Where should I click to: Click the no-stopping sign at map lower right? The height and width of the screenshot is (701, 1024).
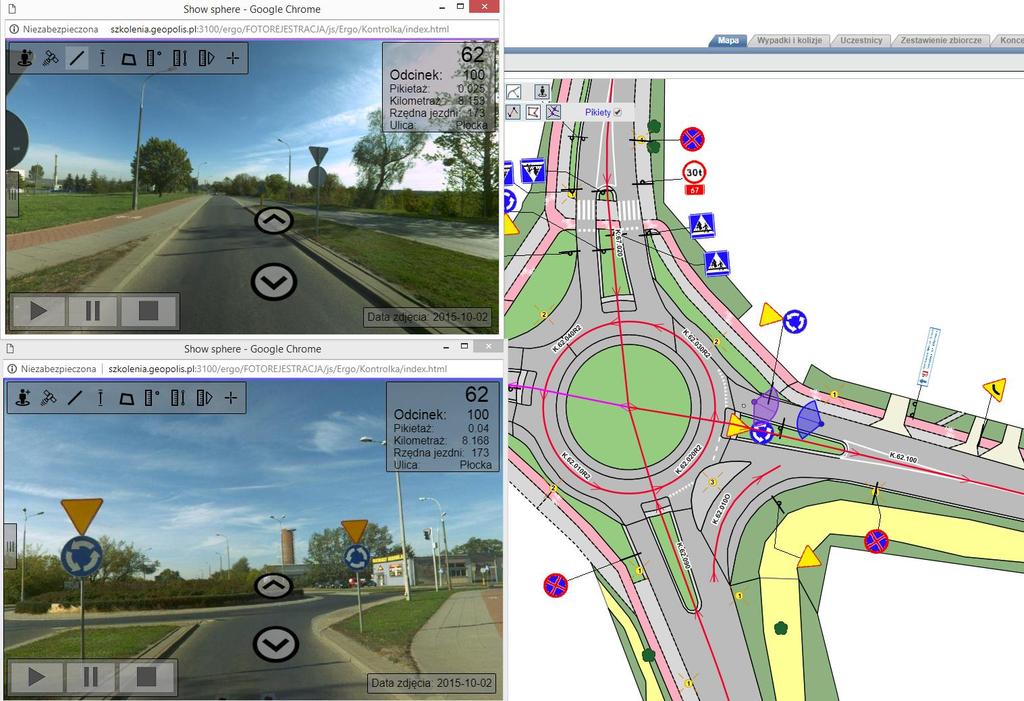(x=876, y=541)
